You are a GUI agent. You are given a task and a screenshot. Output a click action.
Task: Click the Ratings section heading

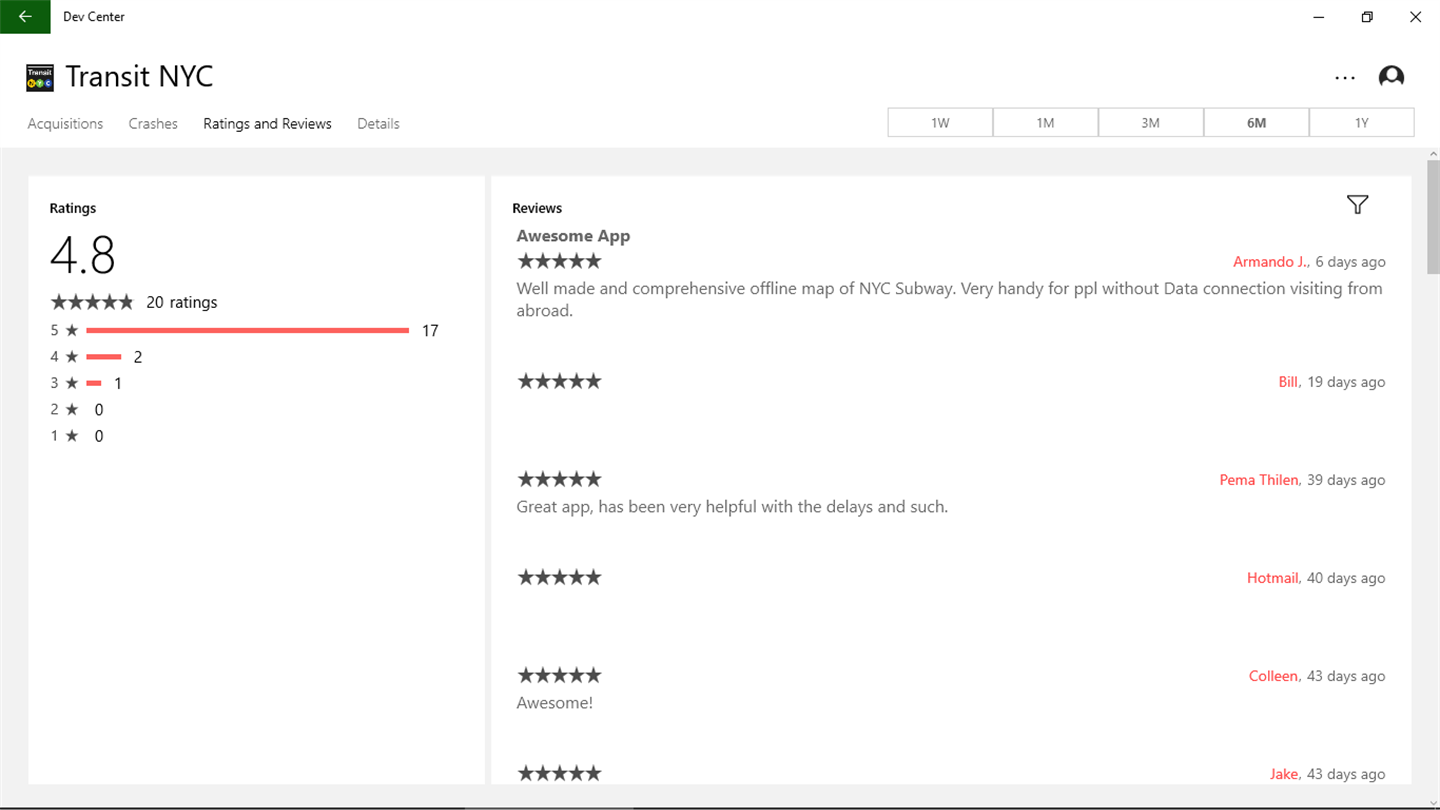[73, 208]
